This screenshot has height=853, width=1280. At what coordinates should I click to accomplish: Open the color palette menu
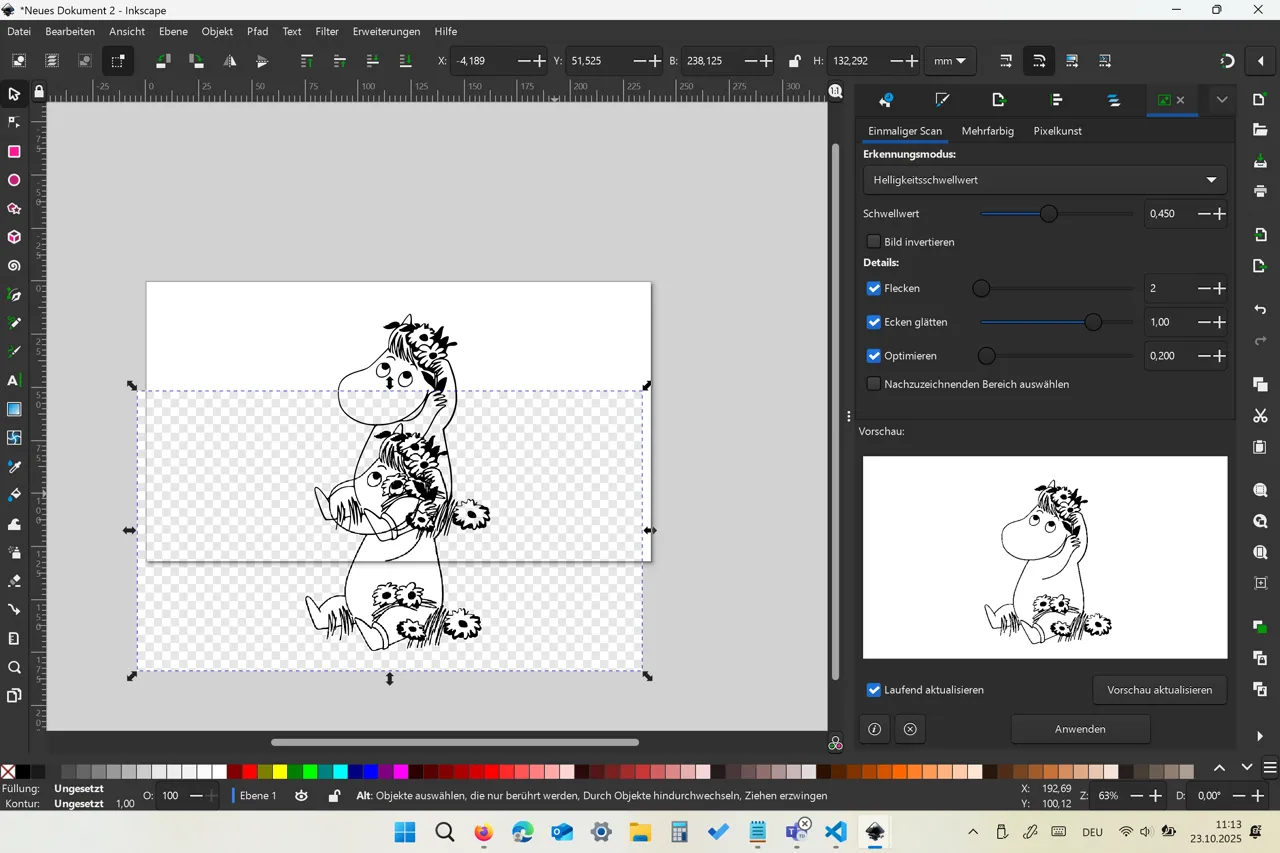[x=1270, y=768]
